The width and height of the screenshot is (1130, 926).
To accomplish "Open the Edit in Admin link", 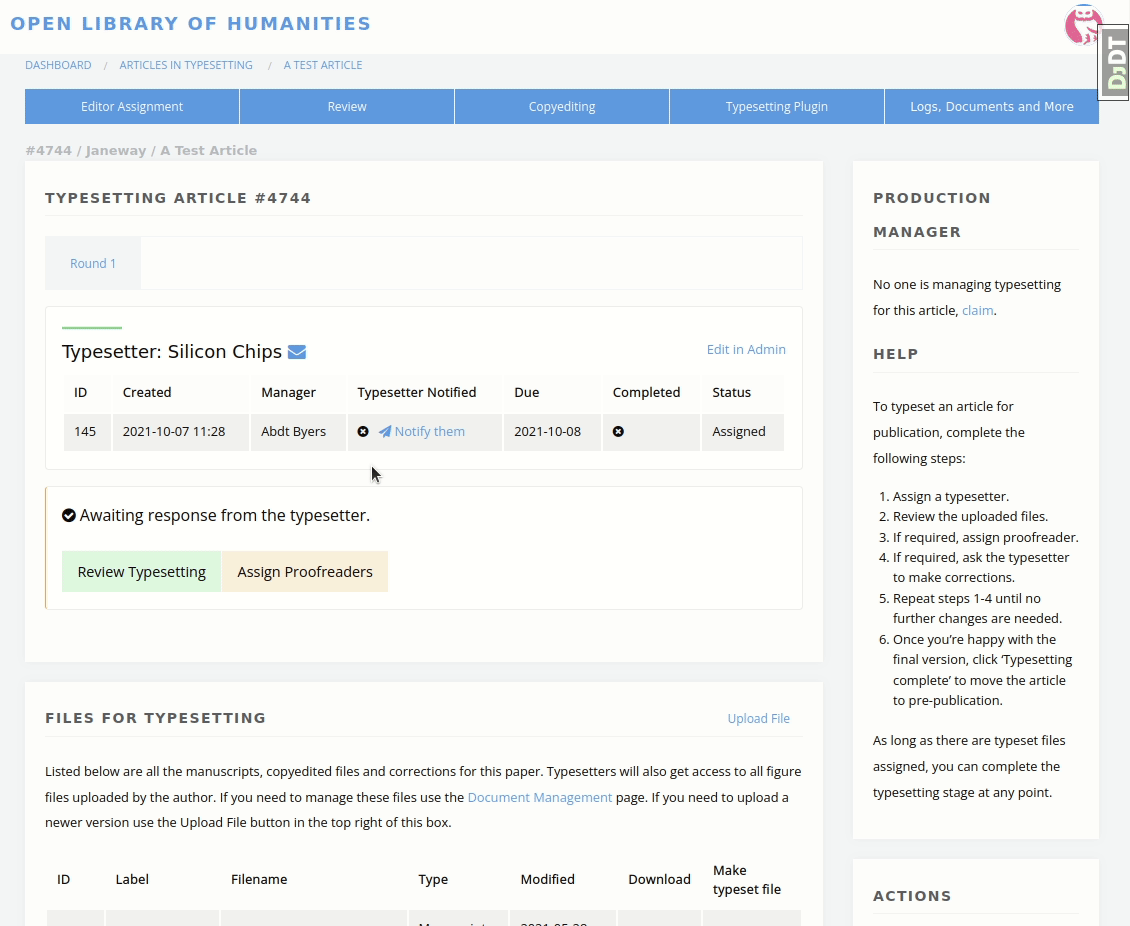I will coord(746,350).
